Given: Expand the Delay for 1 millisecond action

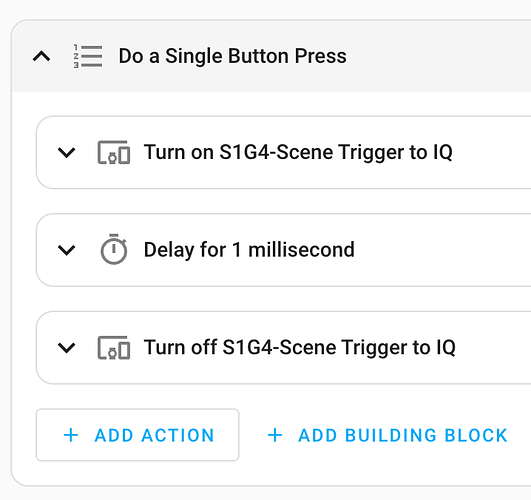Looking at the screenshot, I should click(66, 250).
